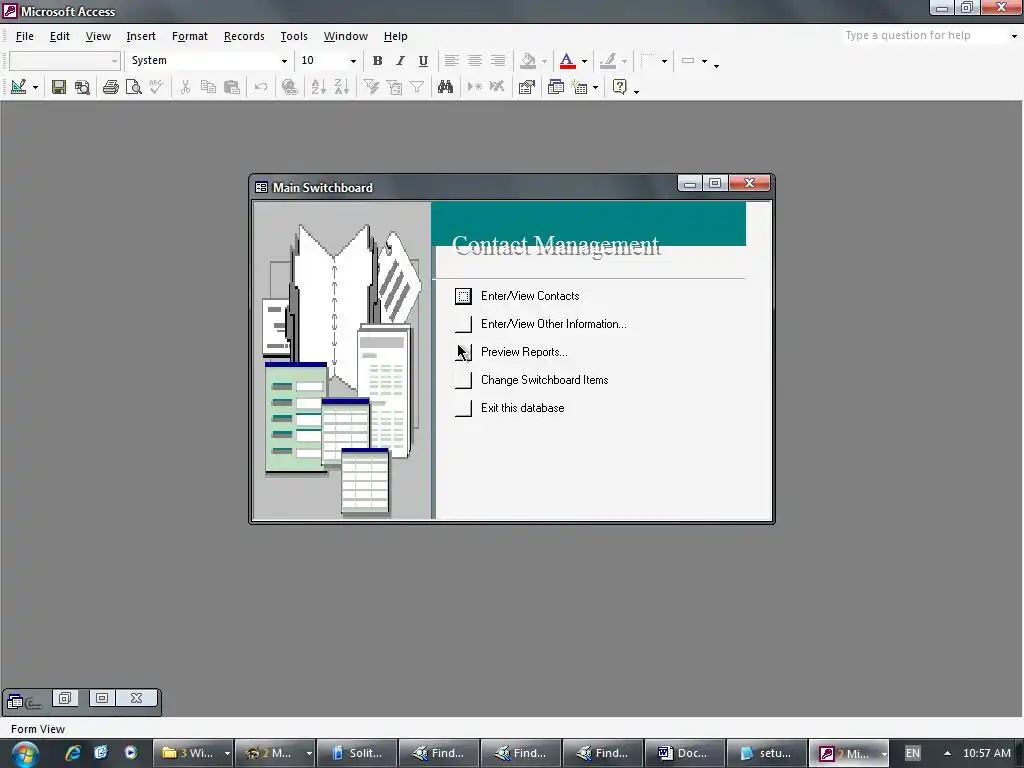
Task: Click the Align Left icon
Action: [451, 61]
